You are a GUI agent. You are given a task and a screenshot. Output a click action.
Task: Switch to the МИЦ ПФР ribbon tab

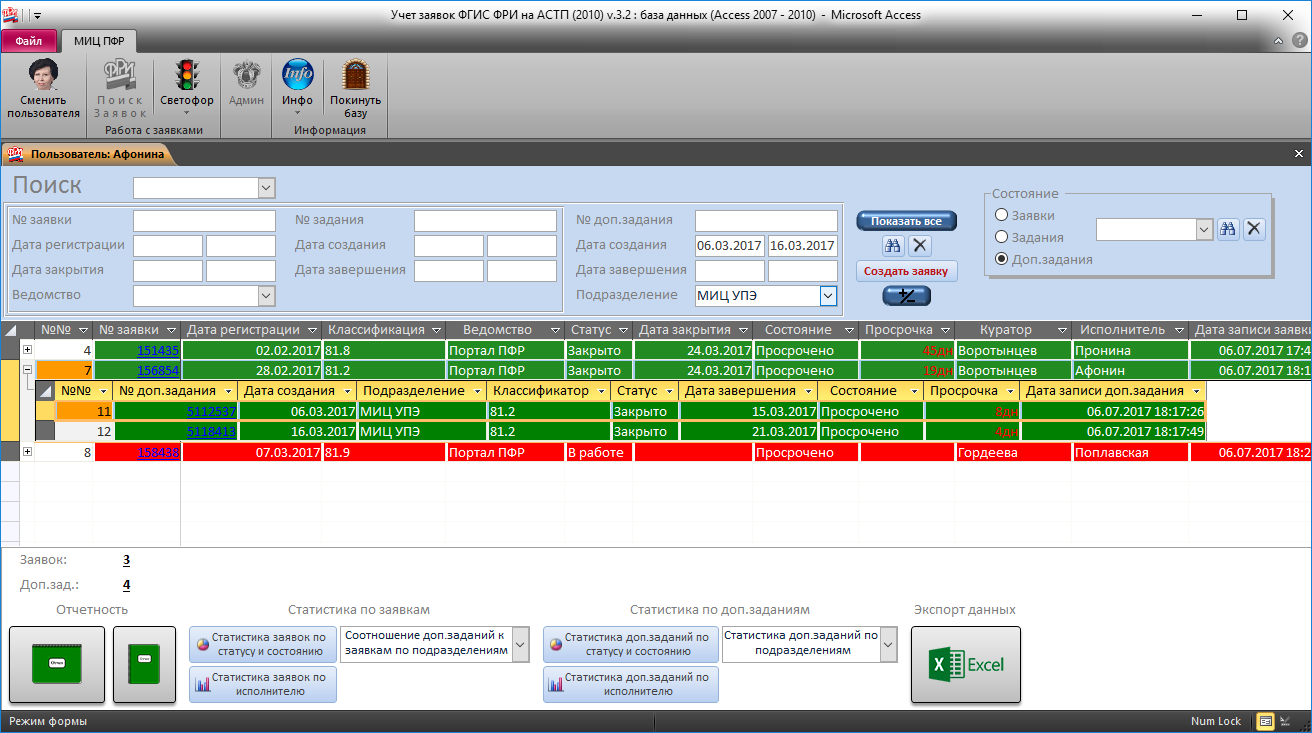click(x=99, y=41)
